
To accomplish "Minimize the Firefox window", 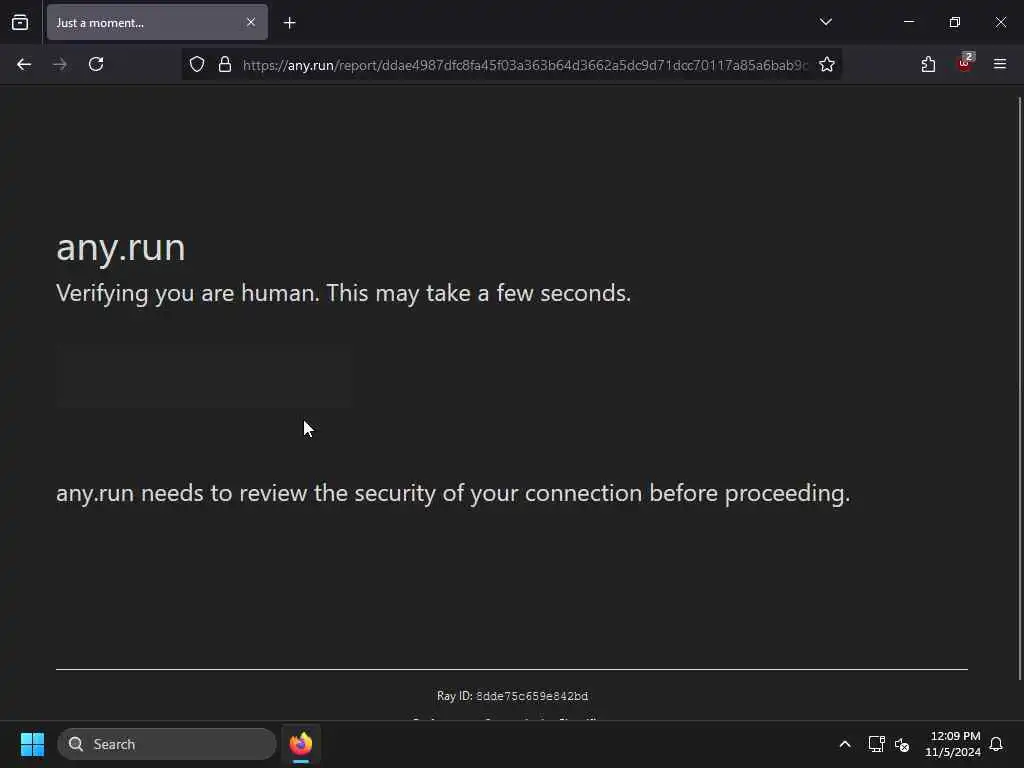I will [x=908, y=22].
